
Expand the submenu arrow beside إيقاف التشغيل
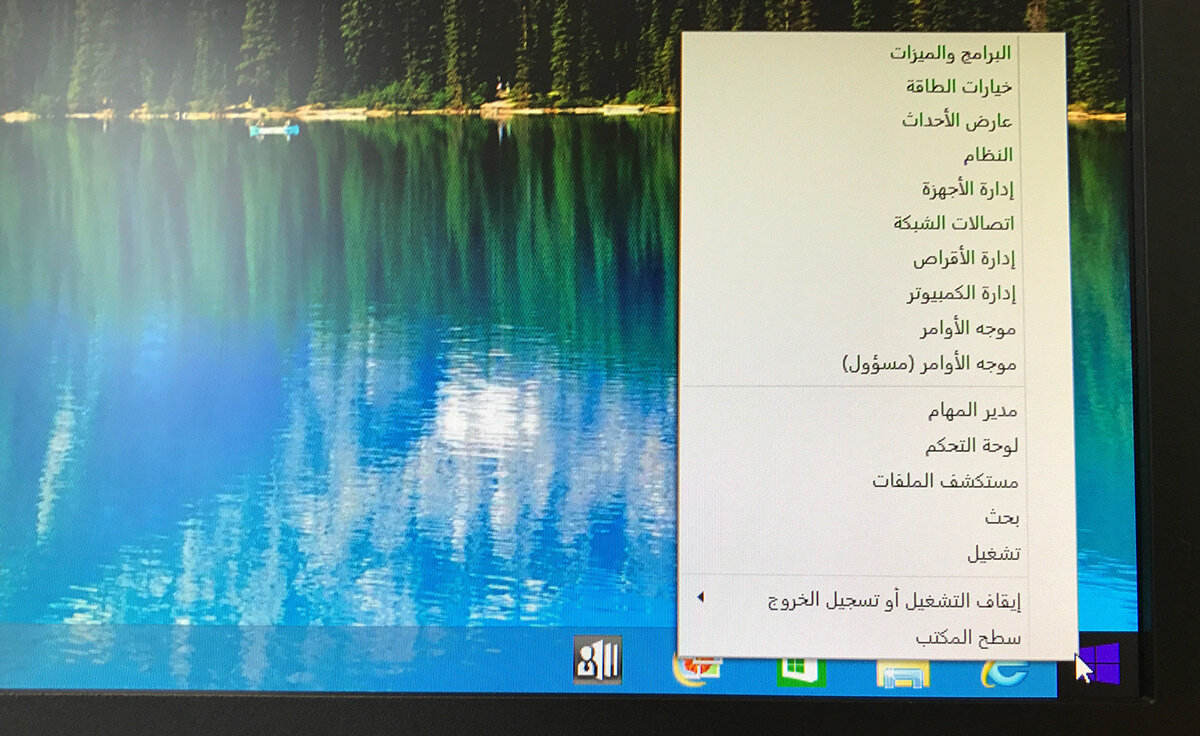point(700,597)
